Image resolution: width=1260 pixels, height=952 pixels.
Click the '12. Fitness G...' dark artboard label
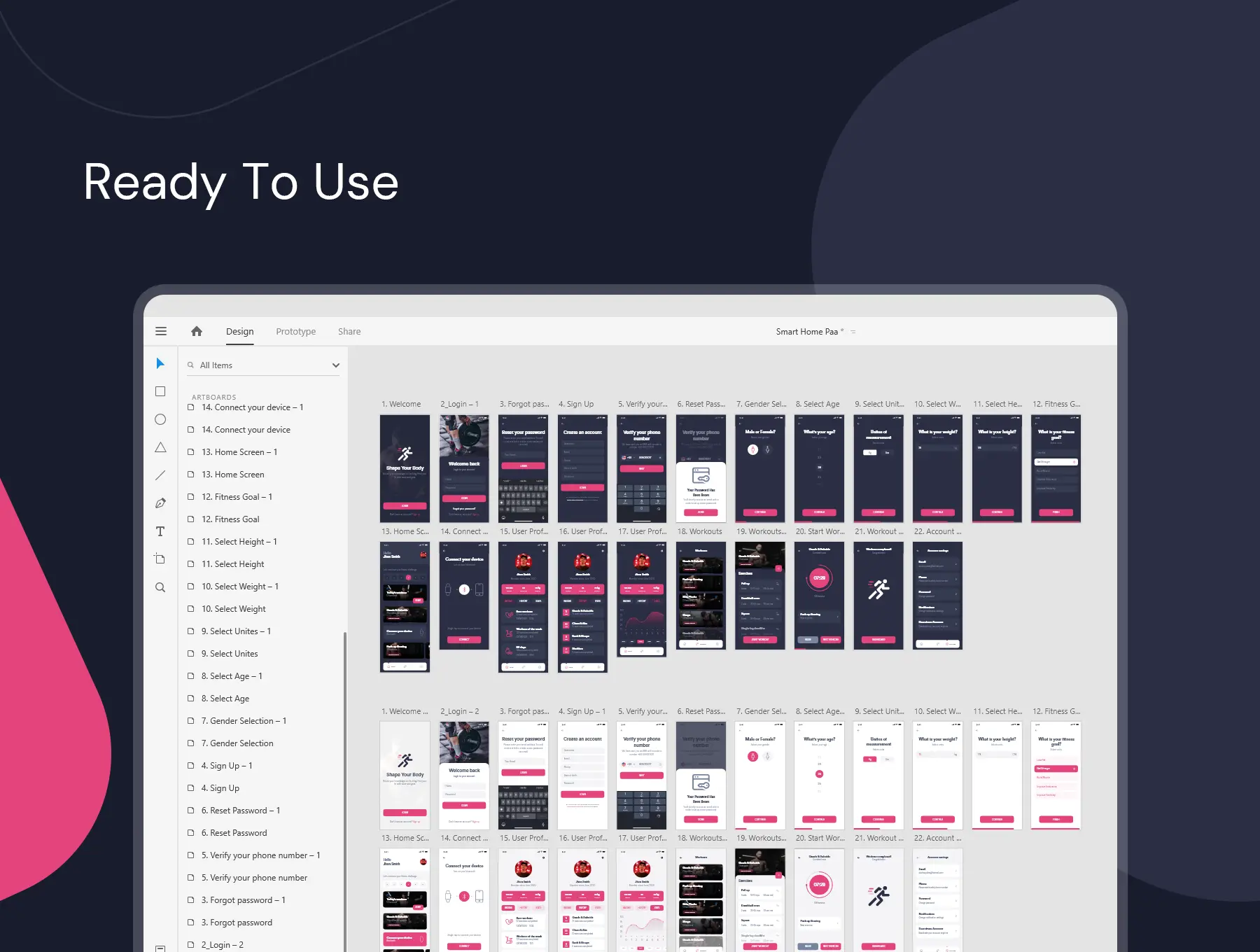point(1056,404)
